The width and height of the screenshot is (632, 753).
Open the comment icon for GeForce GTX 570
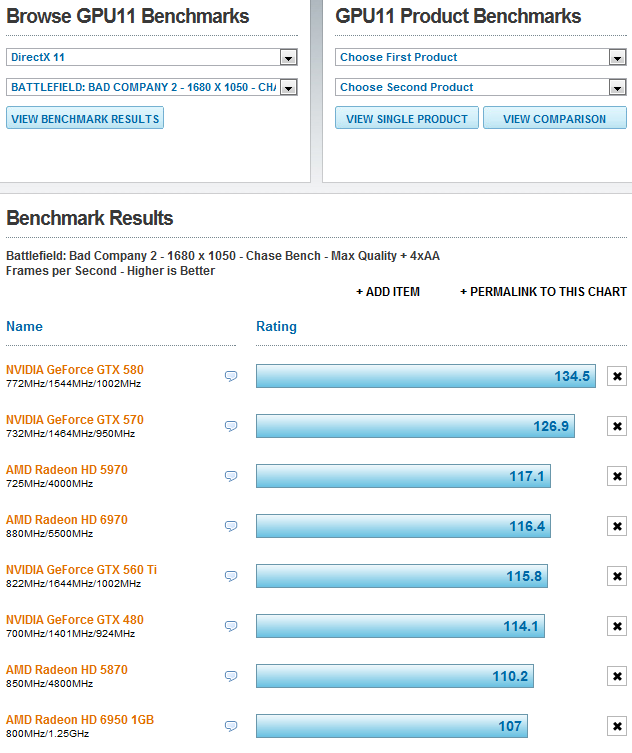click(x=231, y=426)
